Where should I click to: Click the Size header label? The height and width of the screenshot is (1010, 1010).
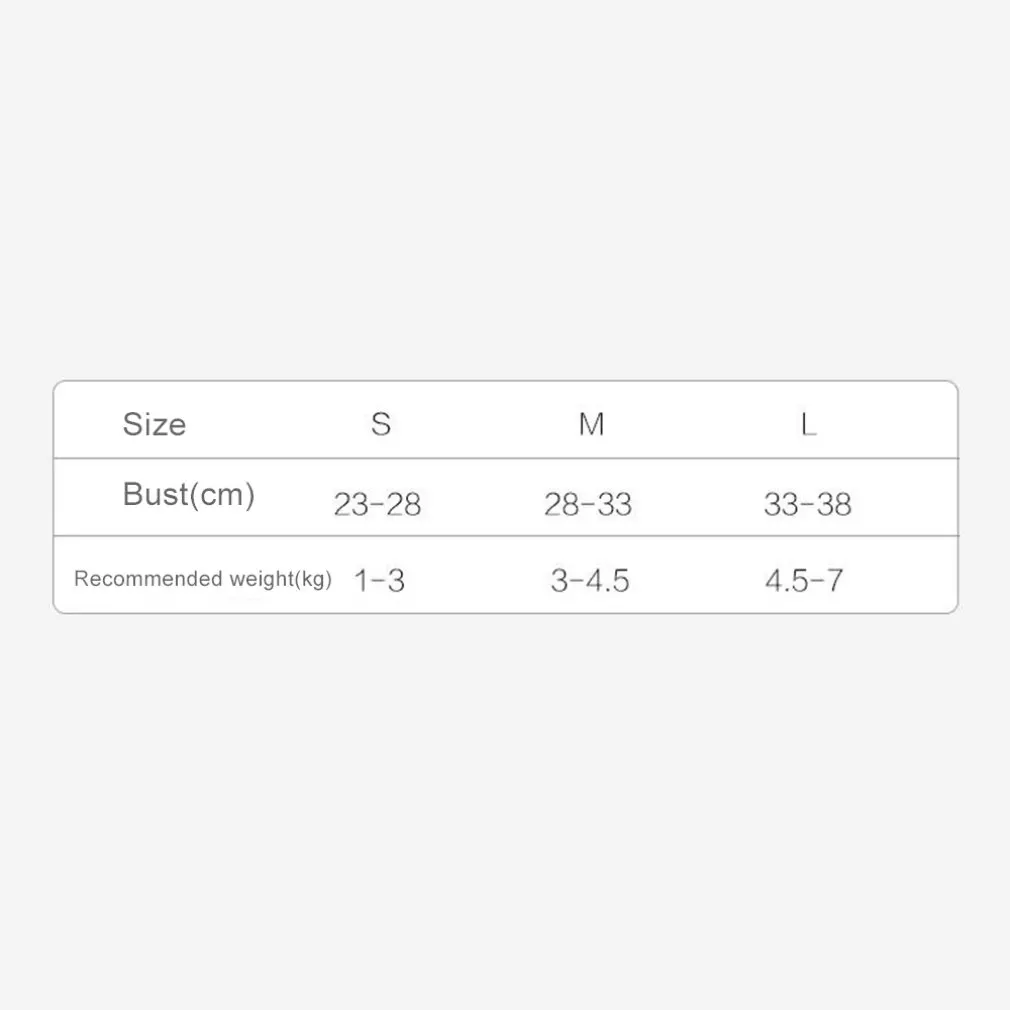pos(154,424)
